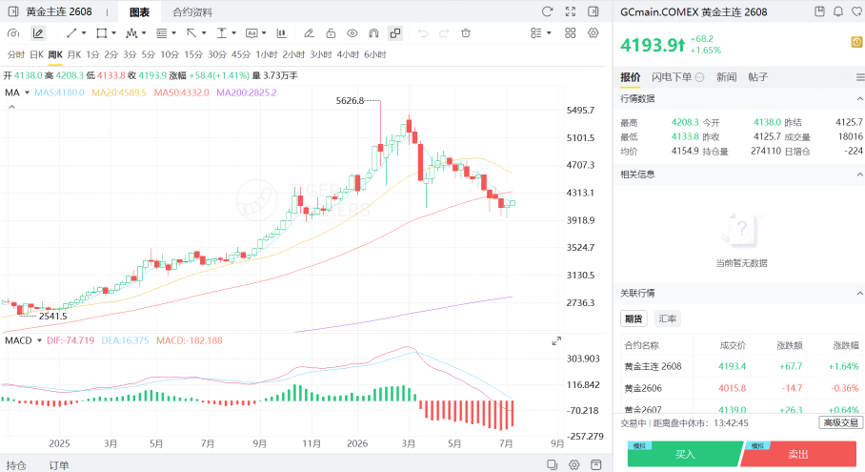Open the list layout dropdown
Screen dimensions: 865x472
click(x=541, y=33)
